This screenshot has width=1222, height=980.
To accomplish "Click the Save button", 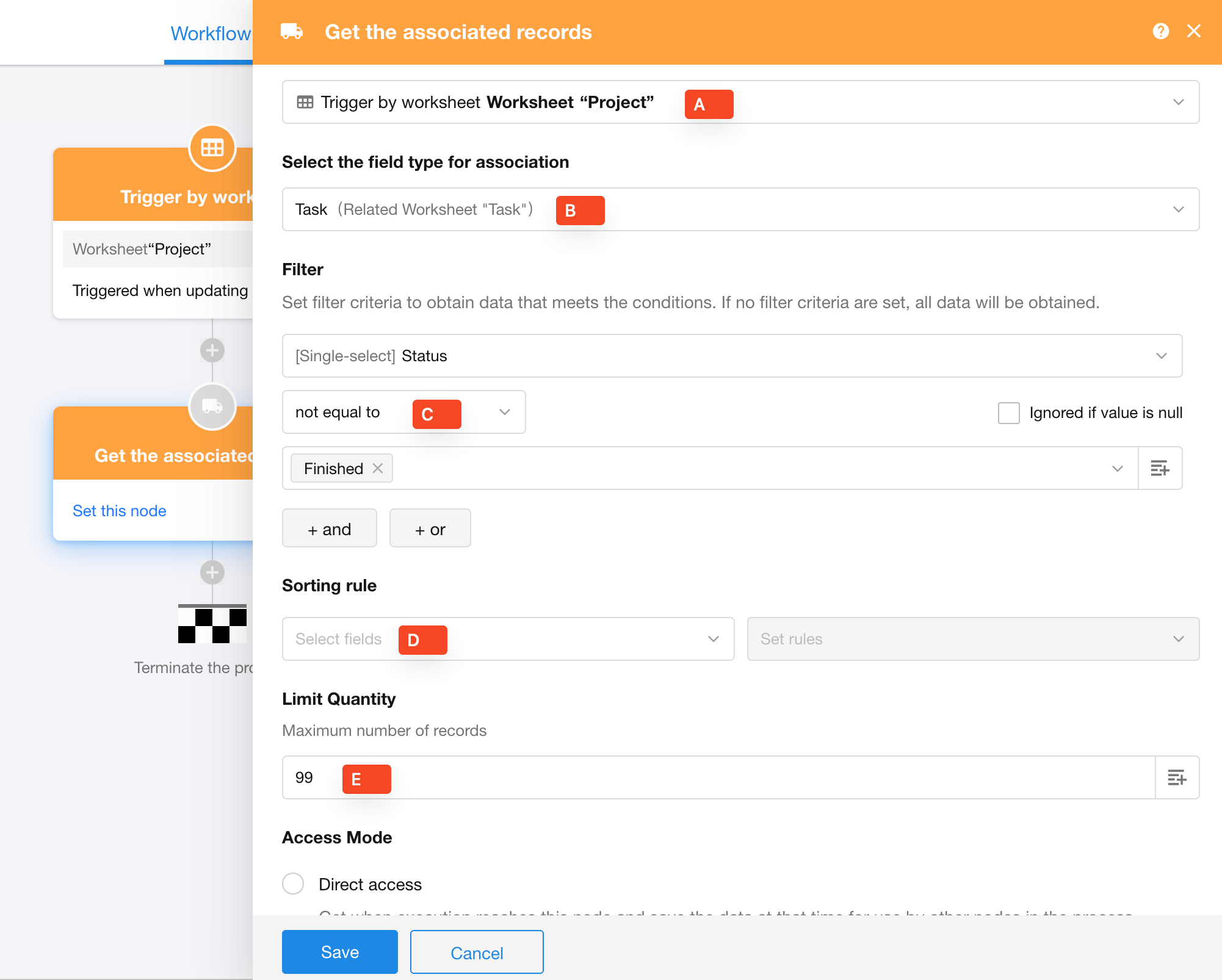I will pos(339,952).
